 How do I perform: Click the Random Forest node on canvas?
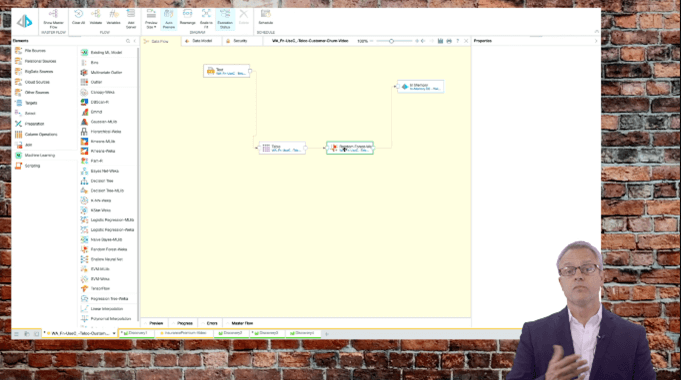pos(350,148)
